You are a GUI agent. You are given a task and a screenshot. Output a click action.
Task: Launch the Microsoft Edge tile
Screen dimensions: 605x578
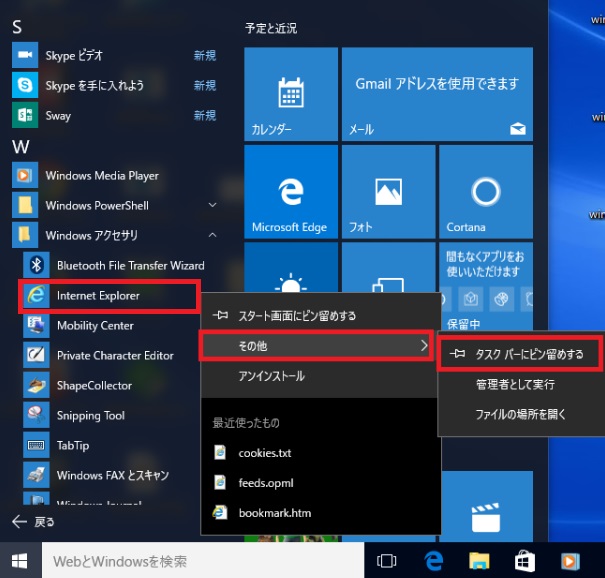(291, 192)
